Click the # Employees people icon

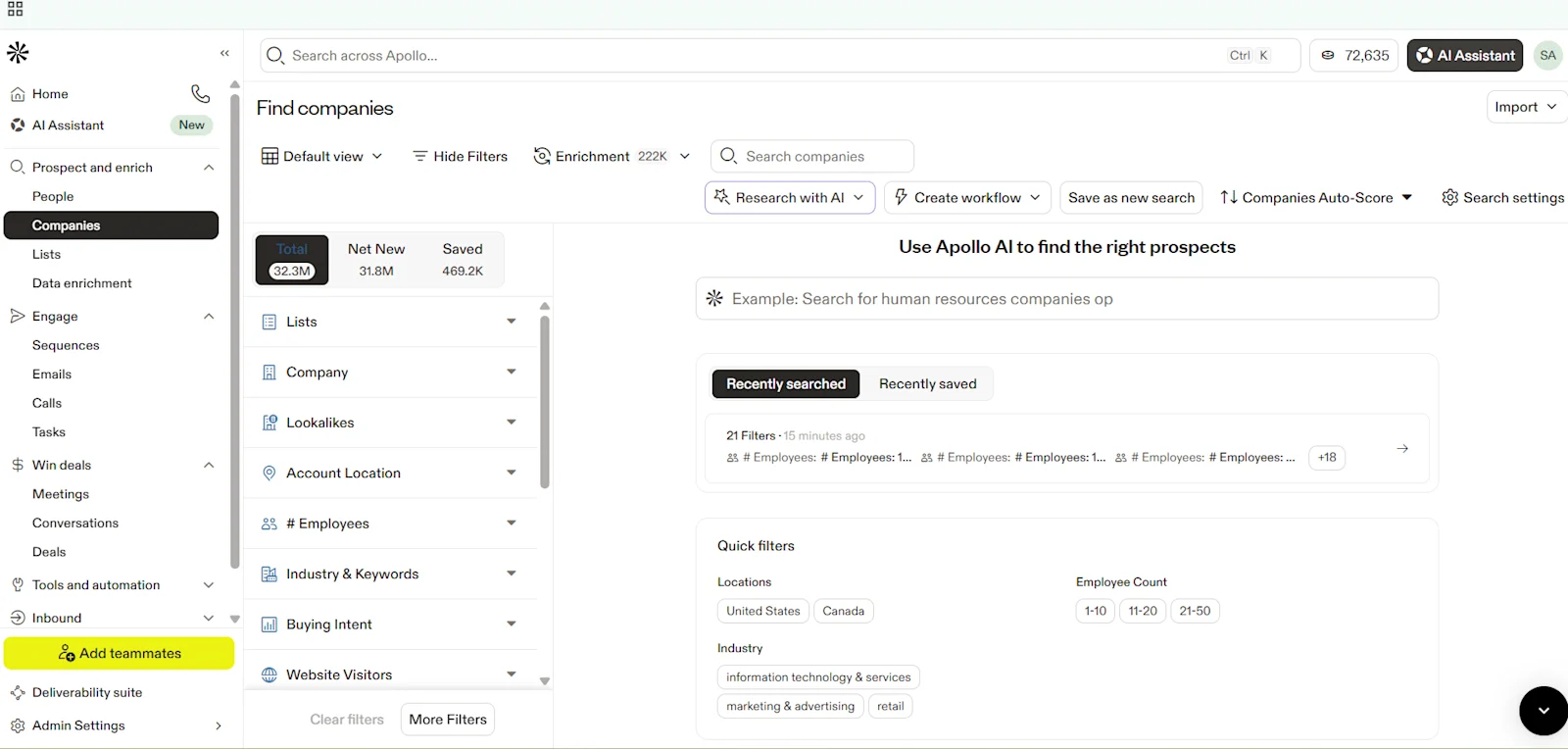[269, 524]
